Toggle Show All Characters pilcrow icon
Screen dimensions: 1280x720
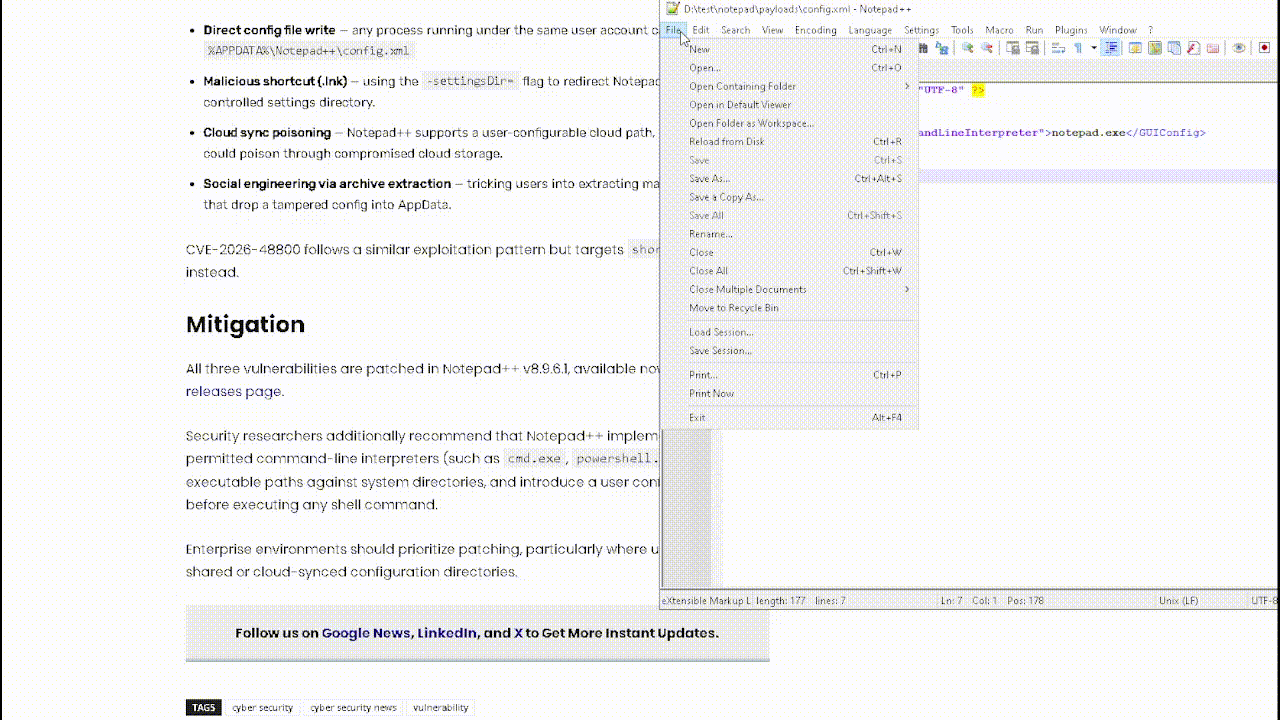pos(1078,48)
